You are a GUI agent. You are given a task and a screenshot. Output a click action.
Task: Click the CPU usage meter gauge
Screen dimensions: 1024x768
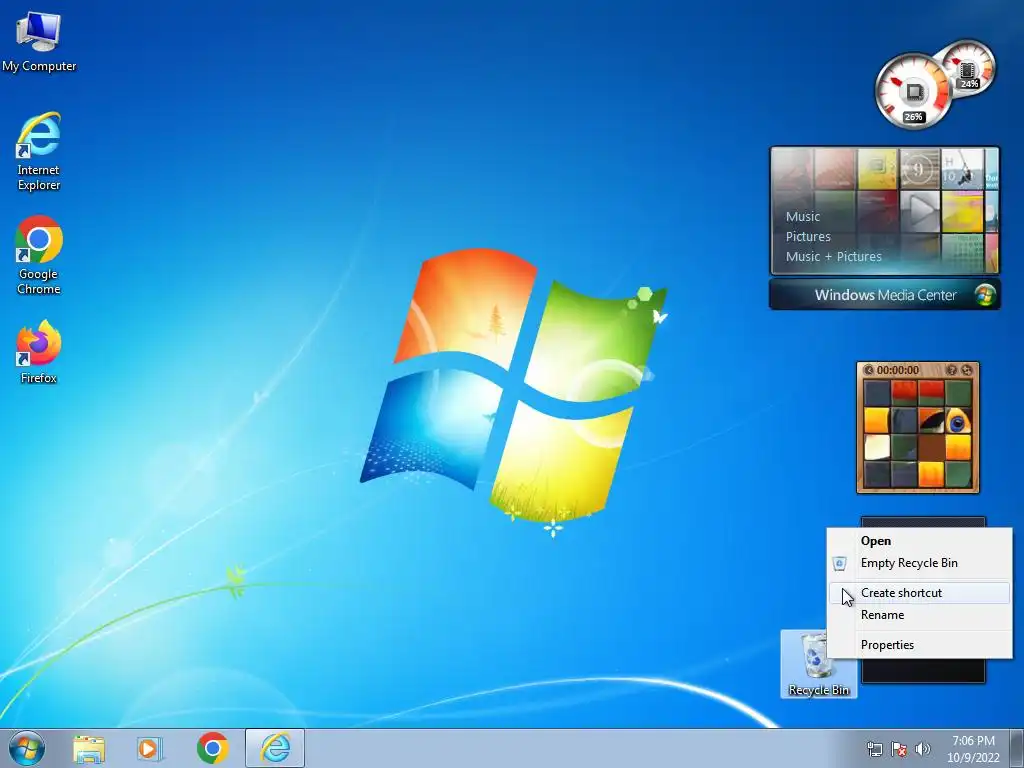pyautogui.click(x=912, y=92)
